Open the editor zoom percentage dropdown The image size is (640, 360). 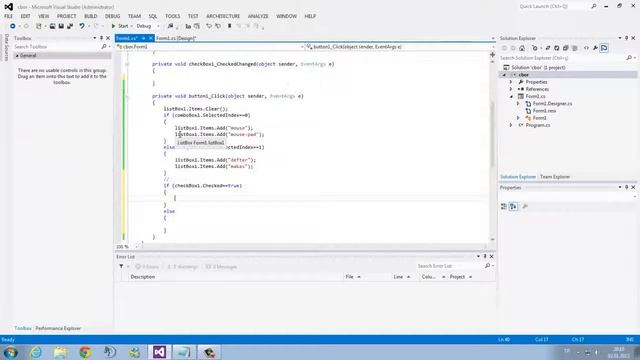tap(137, 247)
